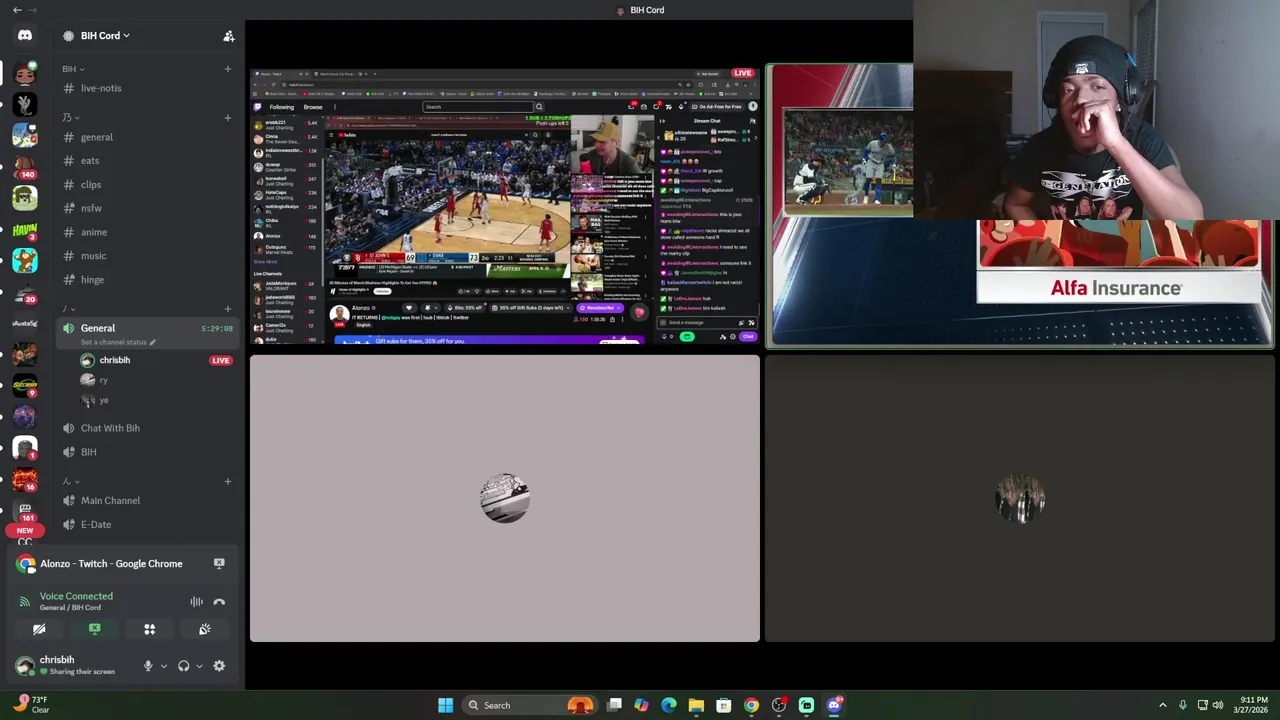Join the Main Channel voice channel
This screenshot has height=720, width=1280.
tap(145, 500)
